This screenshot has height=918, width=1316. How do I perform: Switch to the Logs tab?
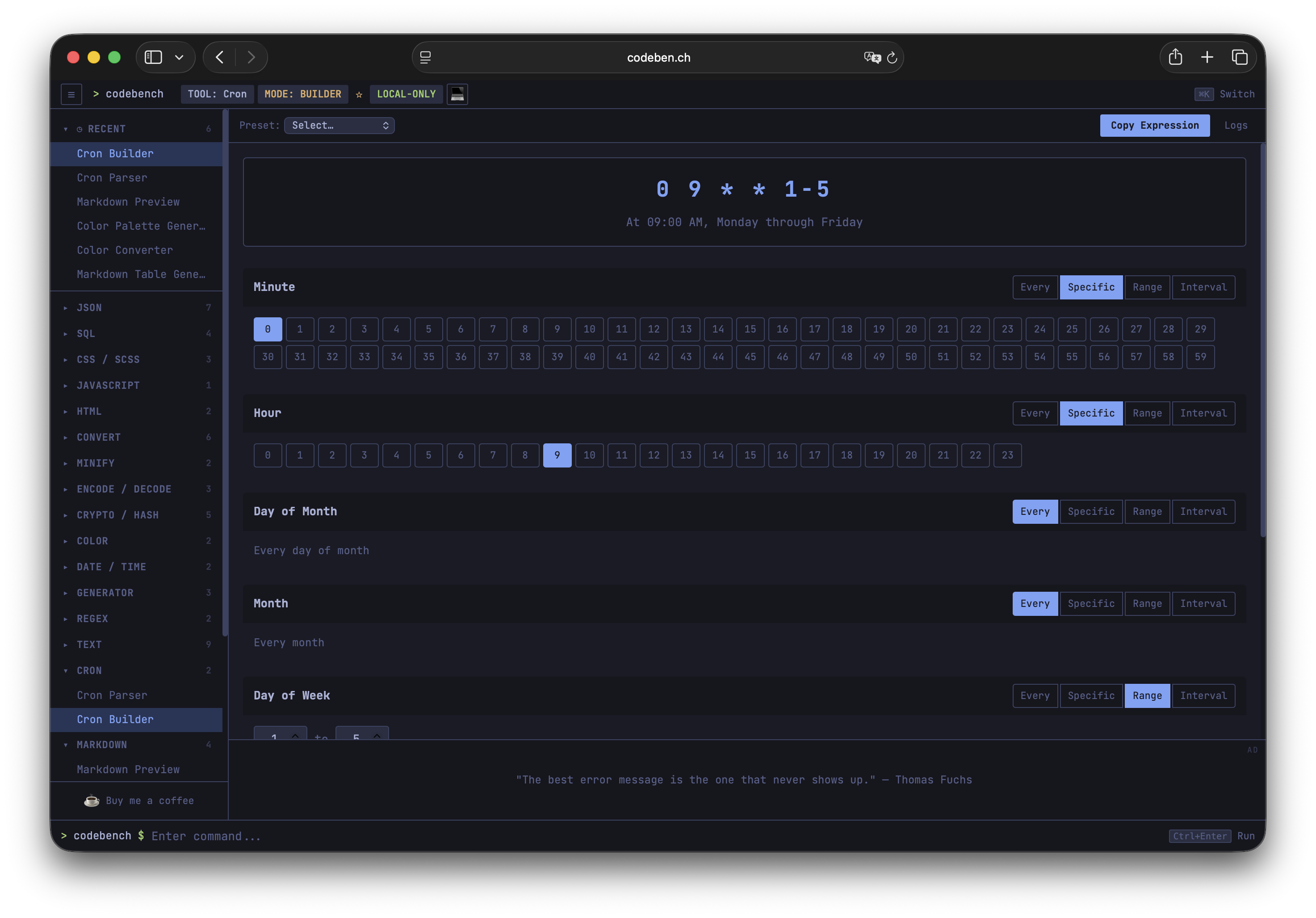tap(1236, 125)
